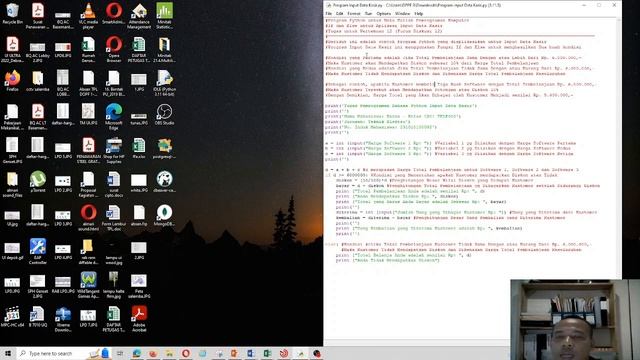
Task: Select the white.JPG desktop file
Action: 139,182
